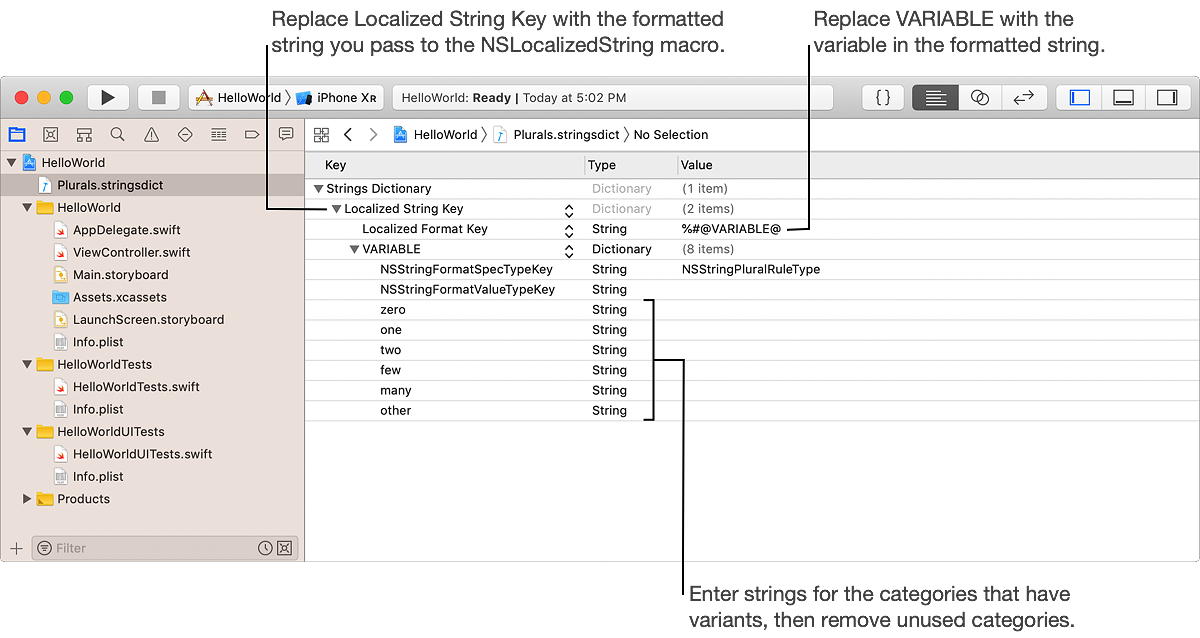Switch to the Standard editor
This screenshot has height=638, width=1200.
(x=935, y=97)
